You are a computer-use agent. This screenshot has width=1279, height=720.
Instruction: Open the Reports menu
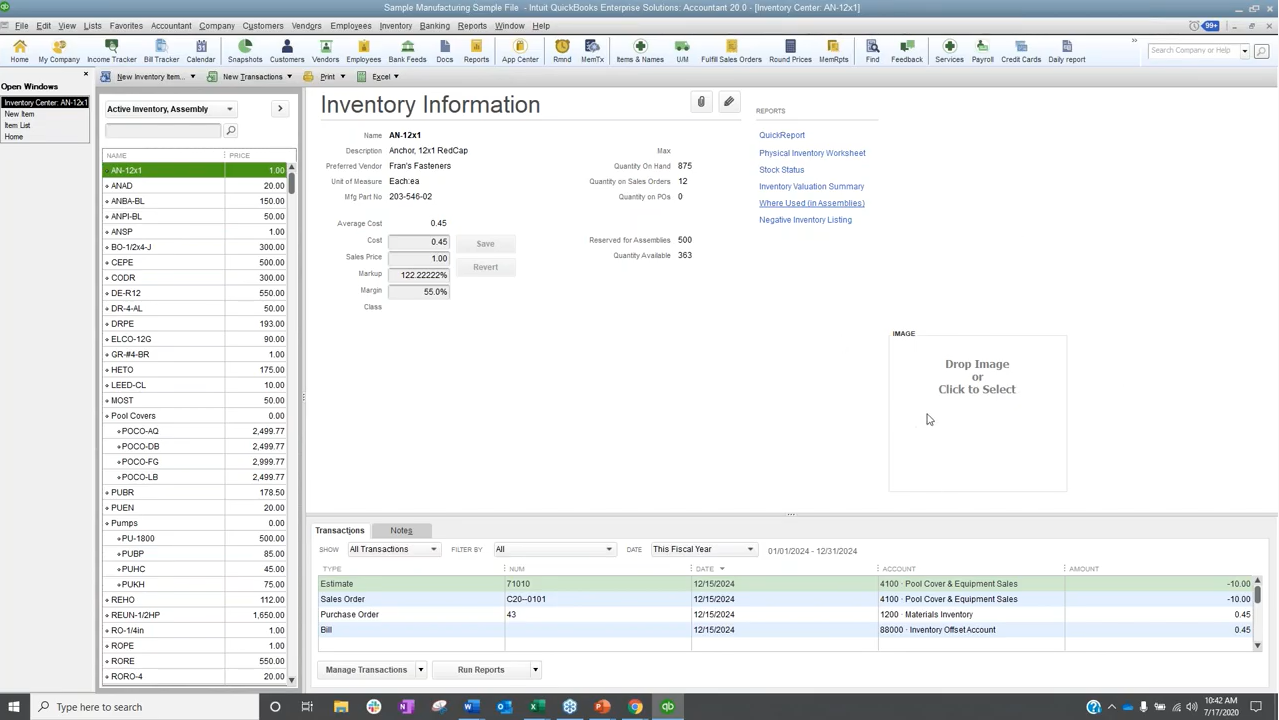472,25
